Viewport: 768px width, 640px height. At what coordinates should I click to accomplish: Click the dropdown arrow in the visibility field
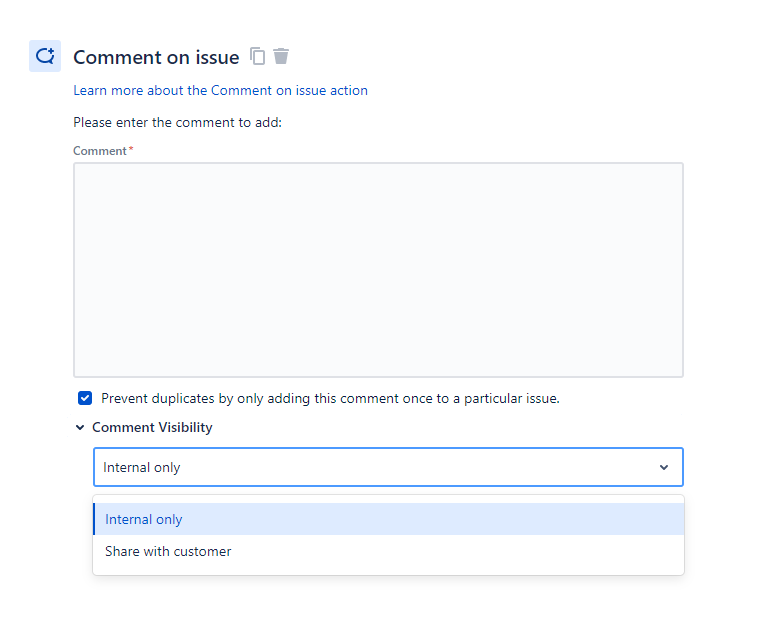coord(664,467)
